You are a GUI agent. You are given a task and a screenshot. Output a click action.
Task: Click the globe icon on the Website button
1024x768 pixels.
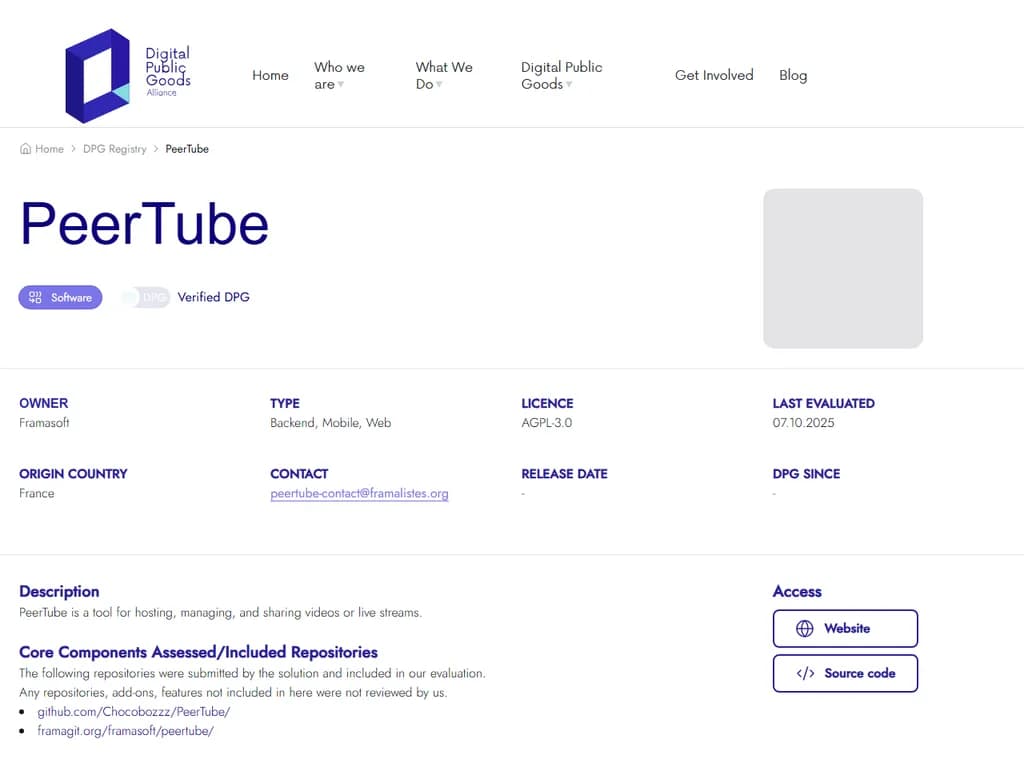(804, 628)
